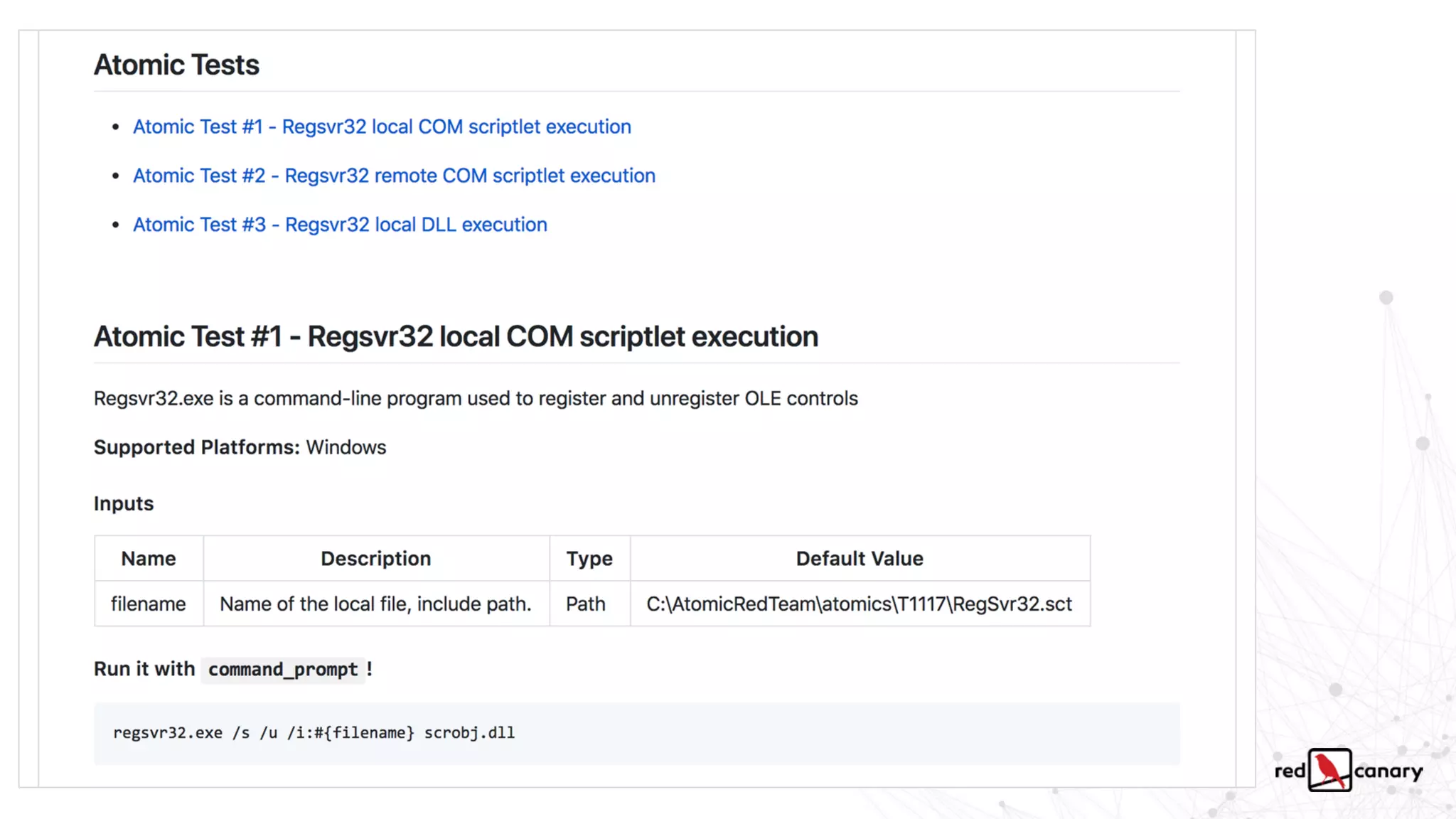Viewport: 1456px width, 819px height.
Task: Click the Supported Platforms label
Action: [x=196, y=447]
